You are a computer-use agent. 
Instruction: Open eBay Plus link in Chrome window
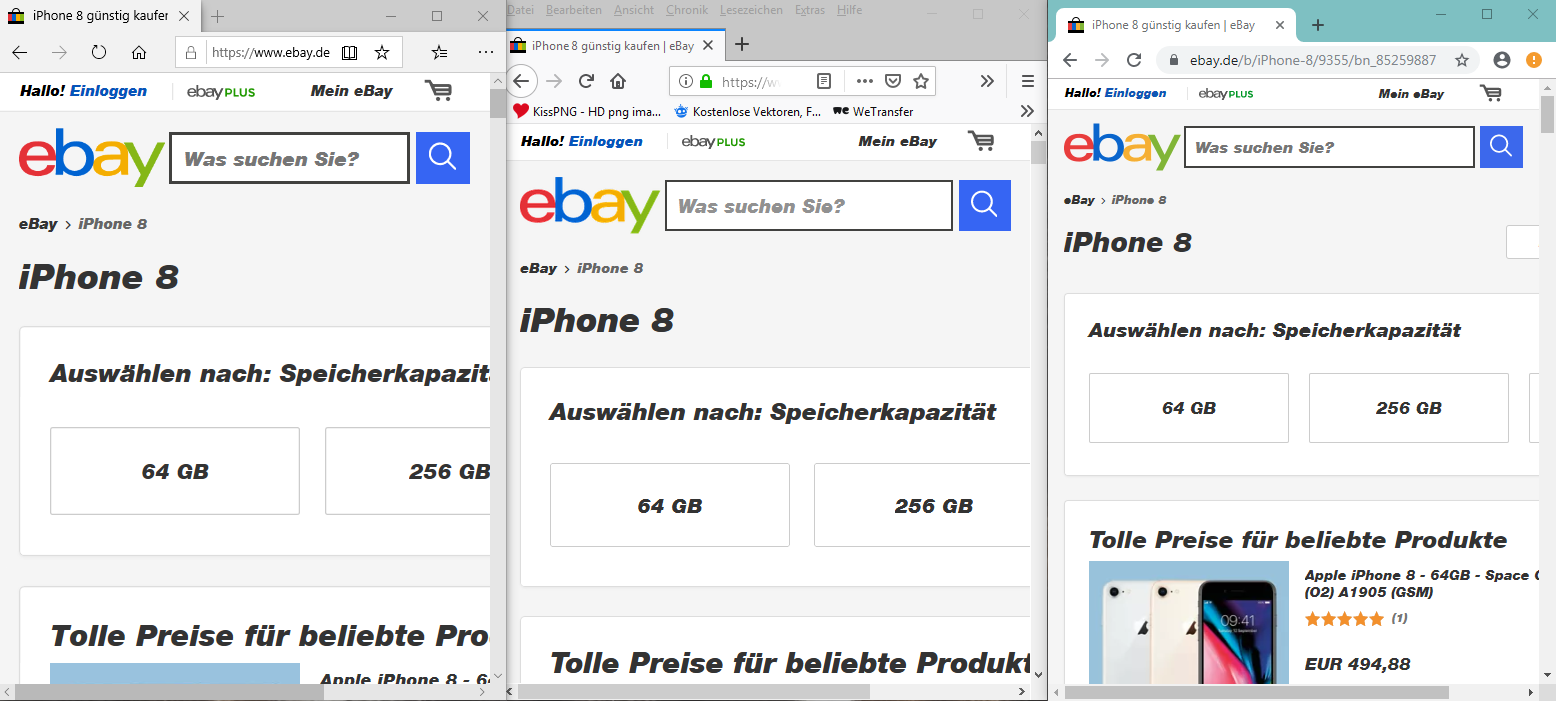click(1226, 93)
